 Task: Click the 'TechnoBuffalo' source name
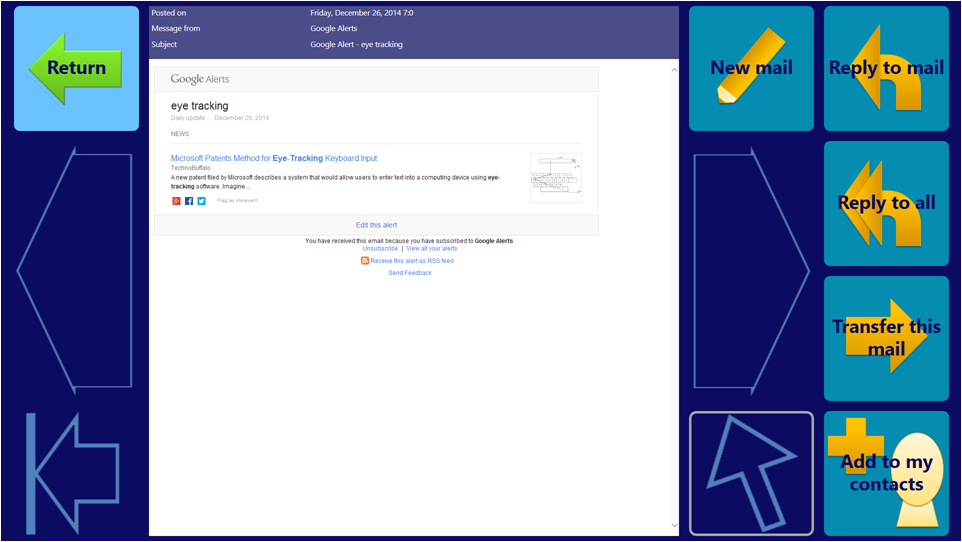click(190, 168)
